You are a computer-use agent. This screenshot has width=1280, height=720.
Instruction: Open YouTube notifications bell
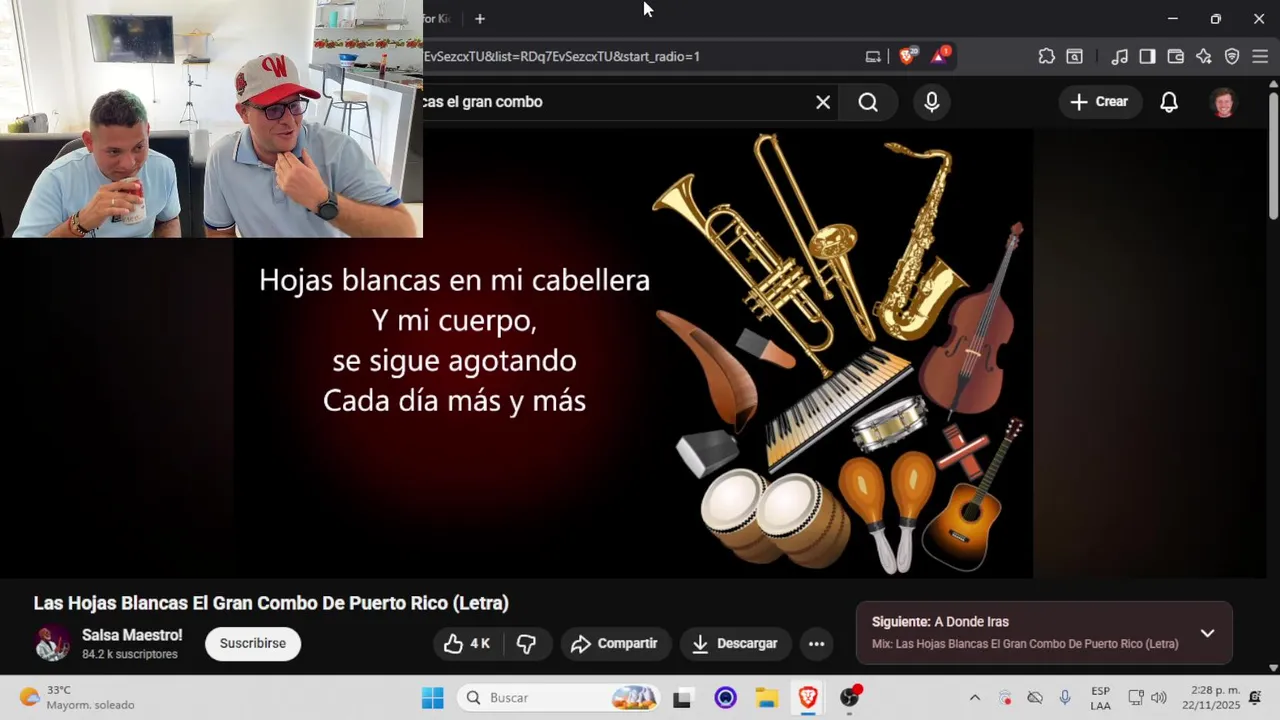coord(1169,102)
